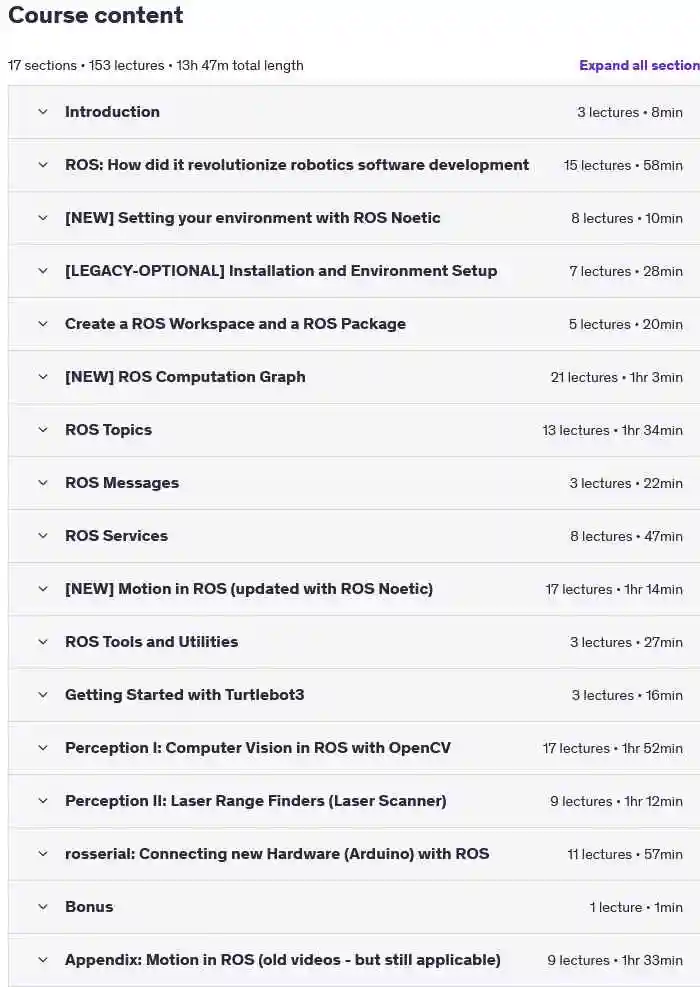Viewport: 700px width, 987px height.
Task: Open Setting your environment with ROS Noetic
Action: pyautogui.click(x=252, y=218)
